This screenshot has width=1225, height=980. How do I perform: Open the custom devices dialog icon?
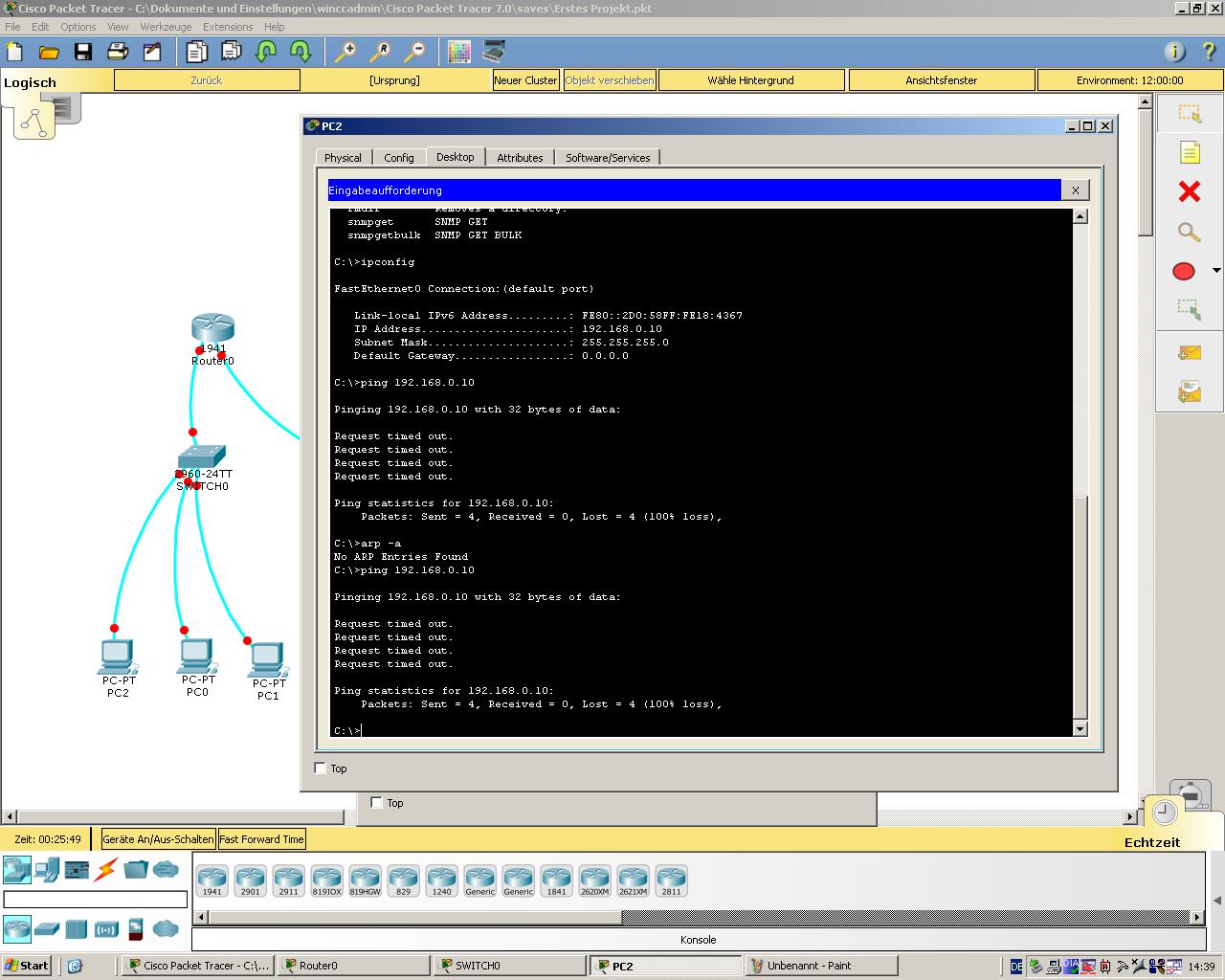point(494,52)
